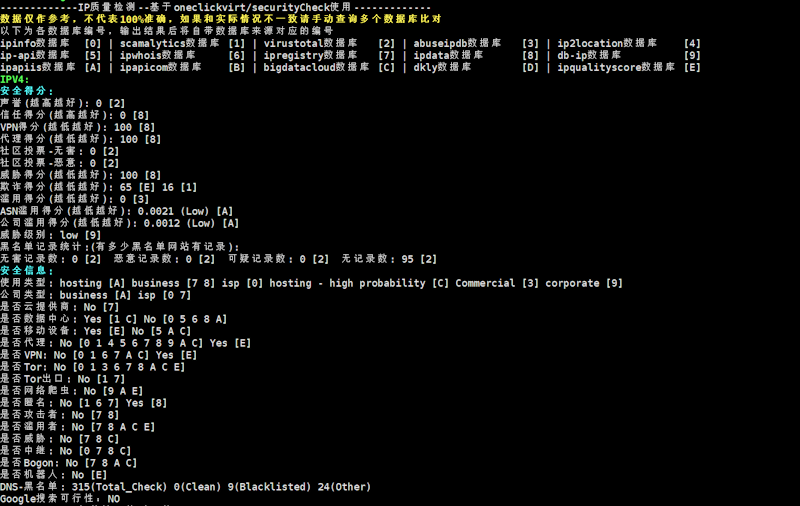Click the virustotal数据库 [2] entry
The image size is (800, 506).
(x=329, y=43)
